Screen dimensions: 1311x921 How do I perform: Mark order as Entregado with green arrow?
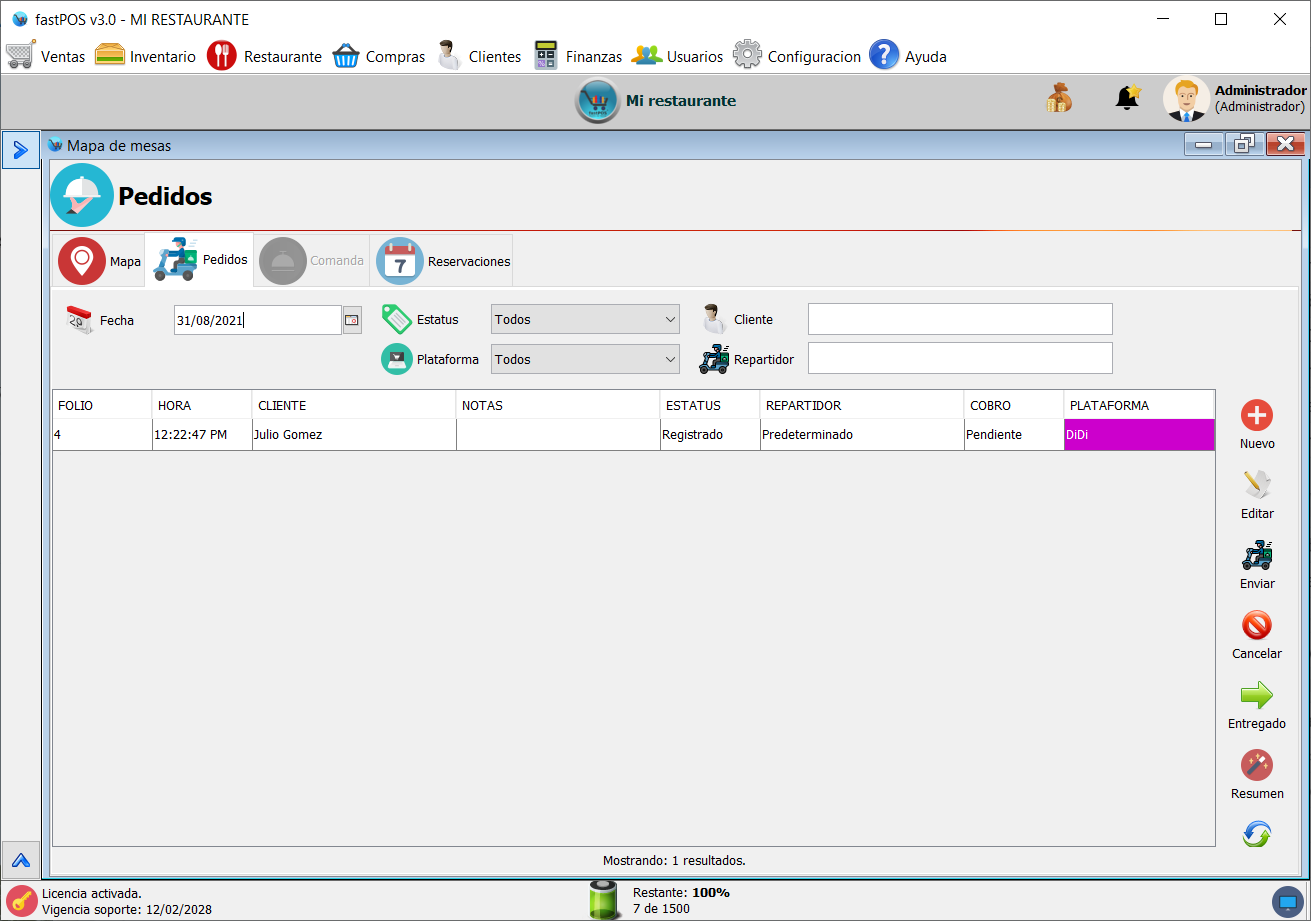[x=1257, y=696]
